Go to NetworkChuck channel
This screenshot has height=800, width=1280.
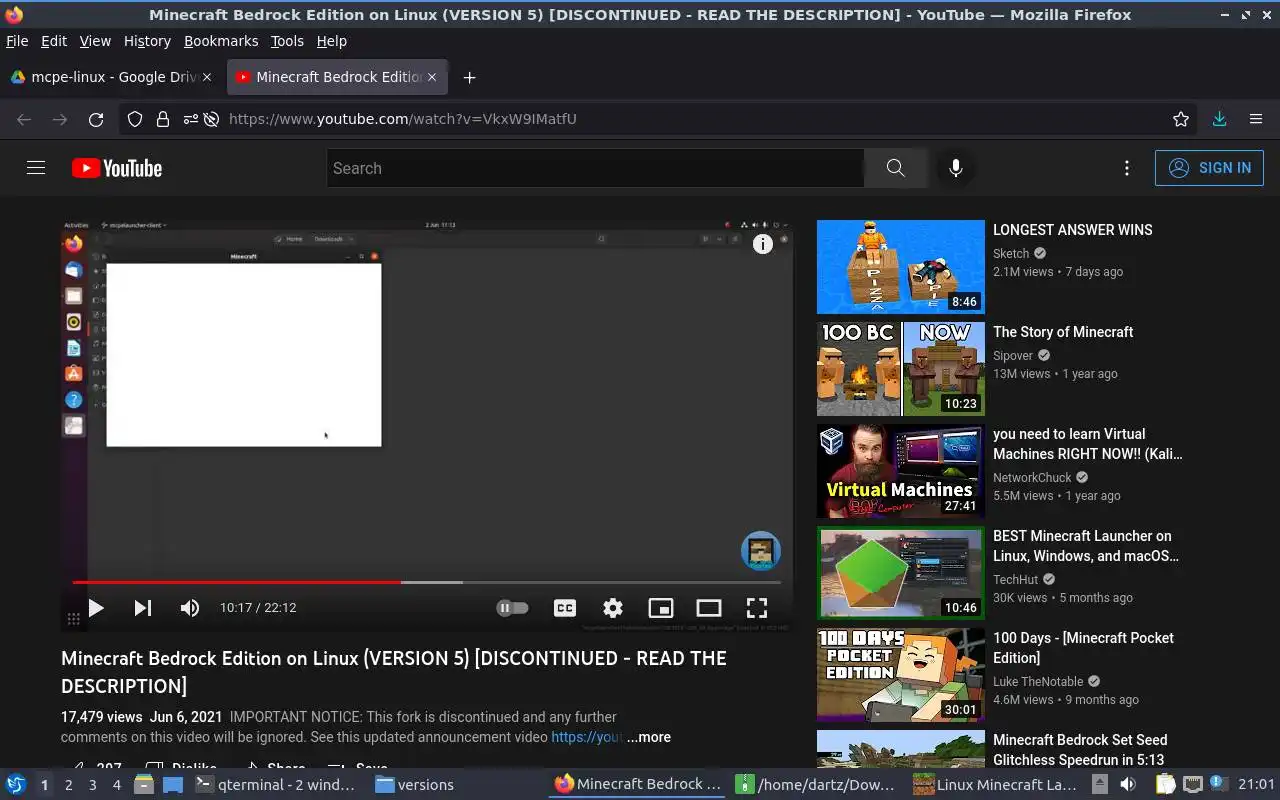pyautogui.click(x=1032, y=478)
